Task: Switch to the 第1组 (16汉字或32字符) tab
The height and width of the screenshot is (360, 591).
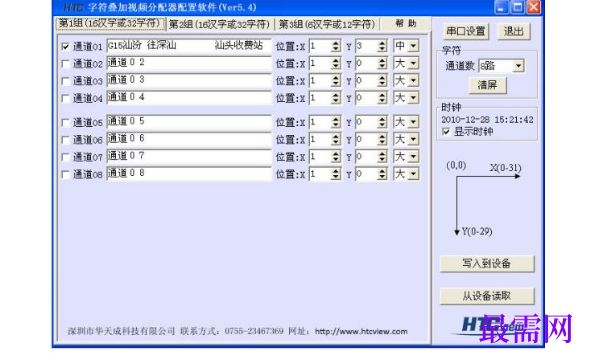Action: tap(110, 23)
